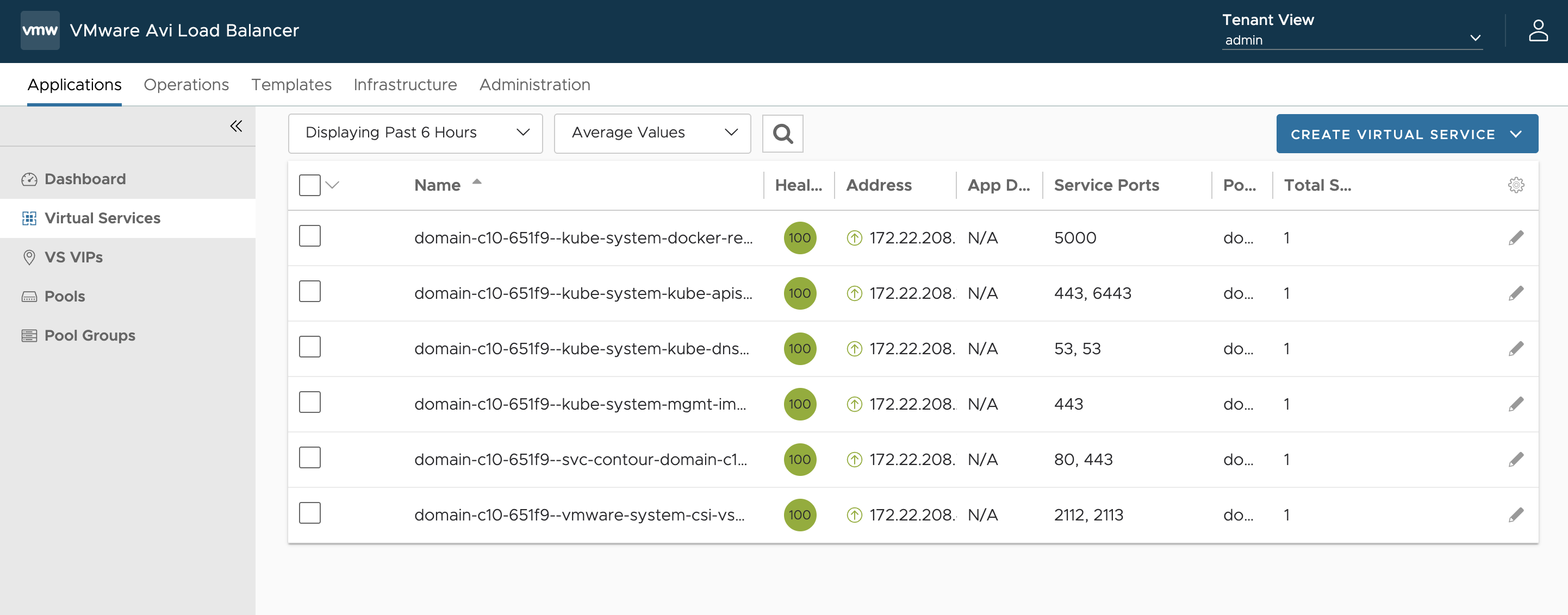Open table column settings gear
This screenshot has width=1568, height=615.
(x=1516, y=185)
